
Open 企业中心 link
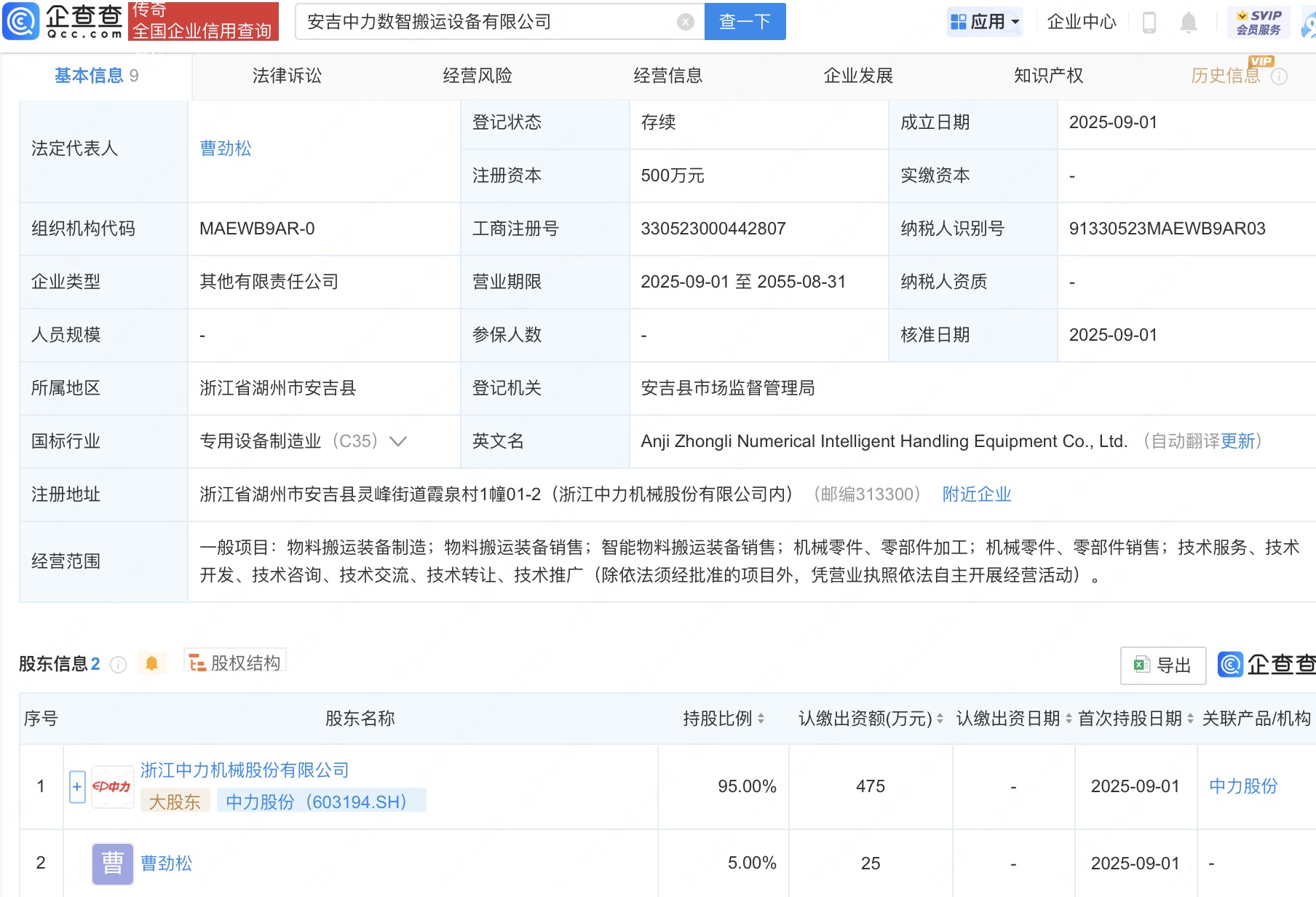tap(1081, 22)
